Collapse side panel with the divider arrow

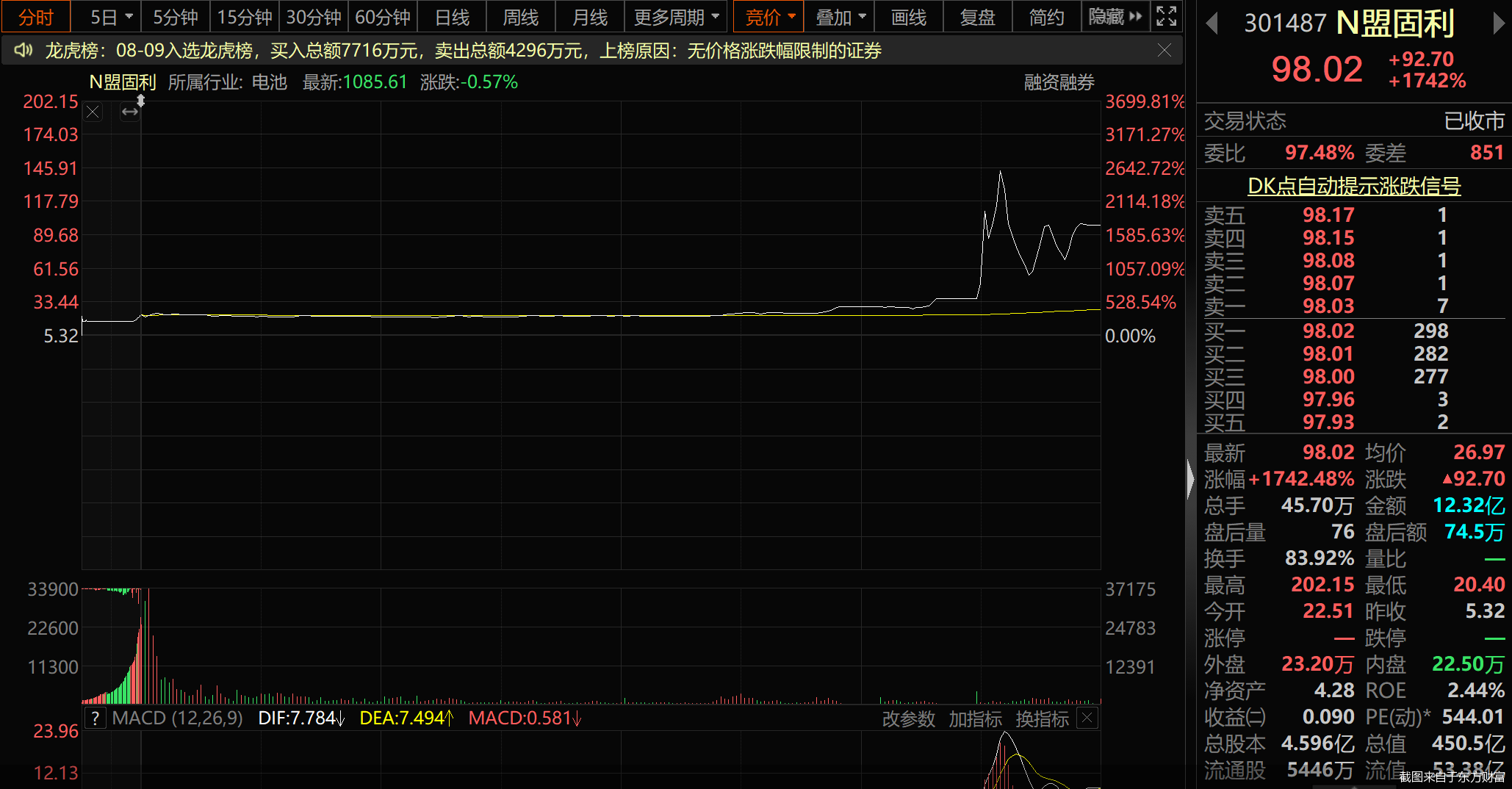coord(1190,480)
